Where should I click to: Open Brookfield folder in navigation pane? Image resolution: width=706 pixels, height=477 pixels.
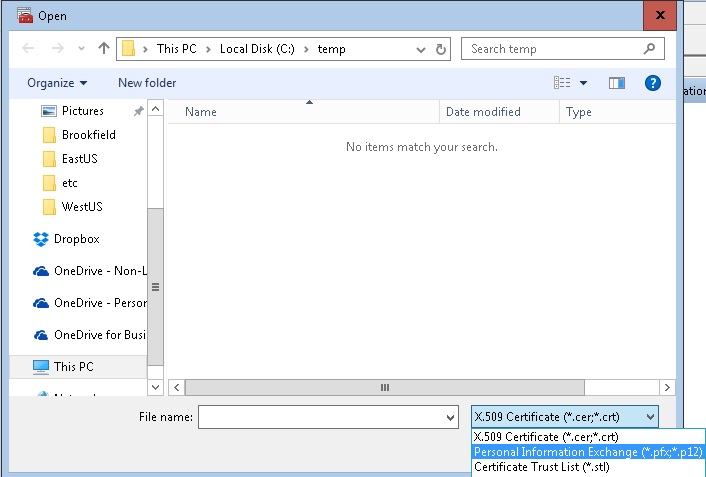pyautogui.click(x=79, y=135)
